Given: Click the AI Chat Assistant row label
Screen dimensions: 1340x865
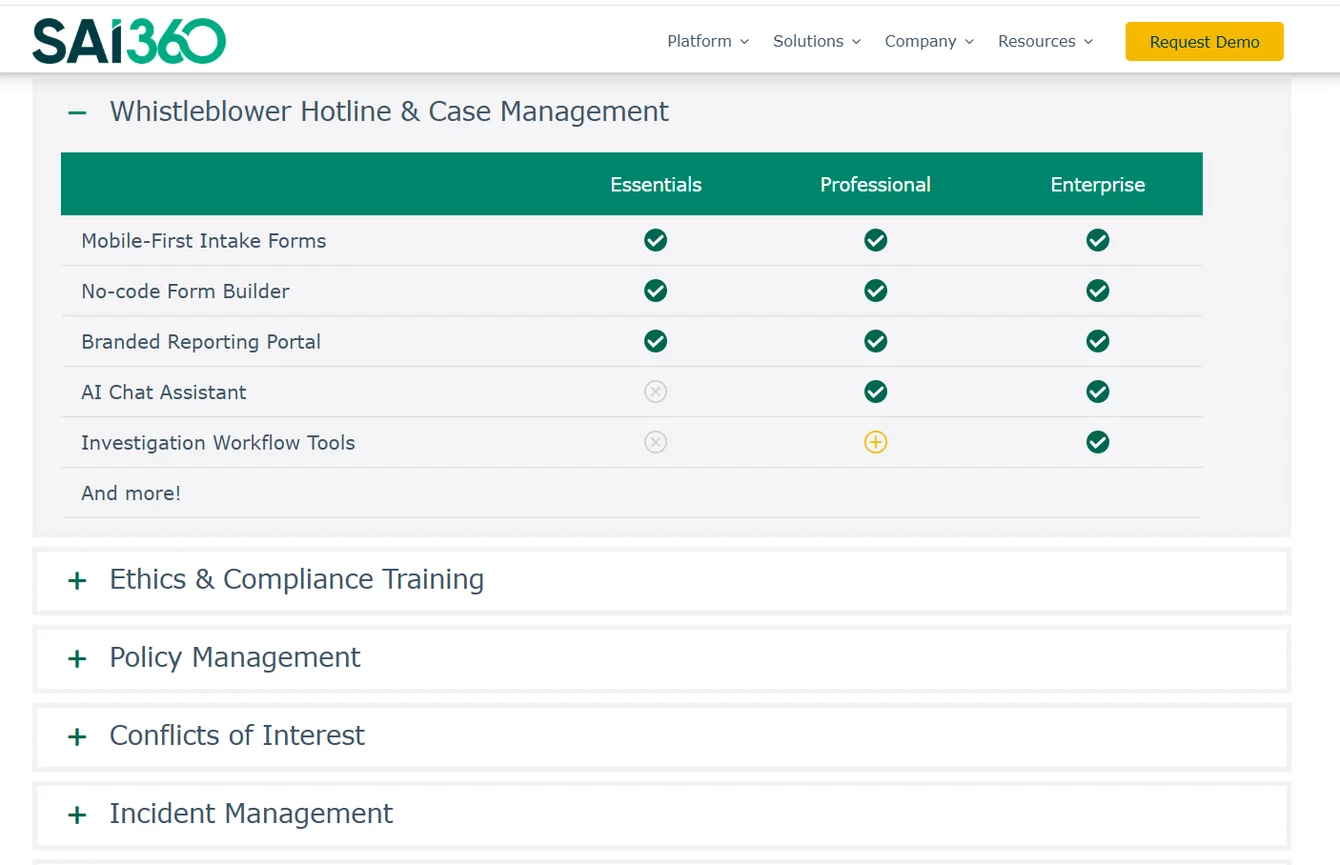Looking at the screenshot, I should 163,392.
